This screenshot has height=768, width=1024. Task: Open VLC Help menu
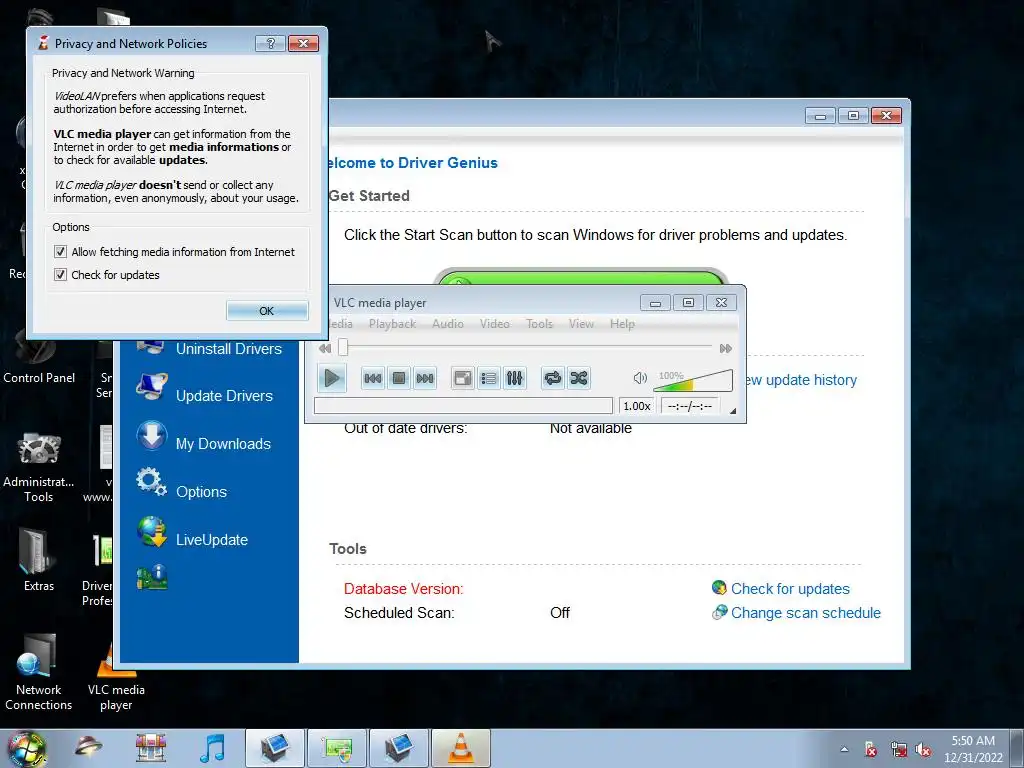(x=622, y=323)
